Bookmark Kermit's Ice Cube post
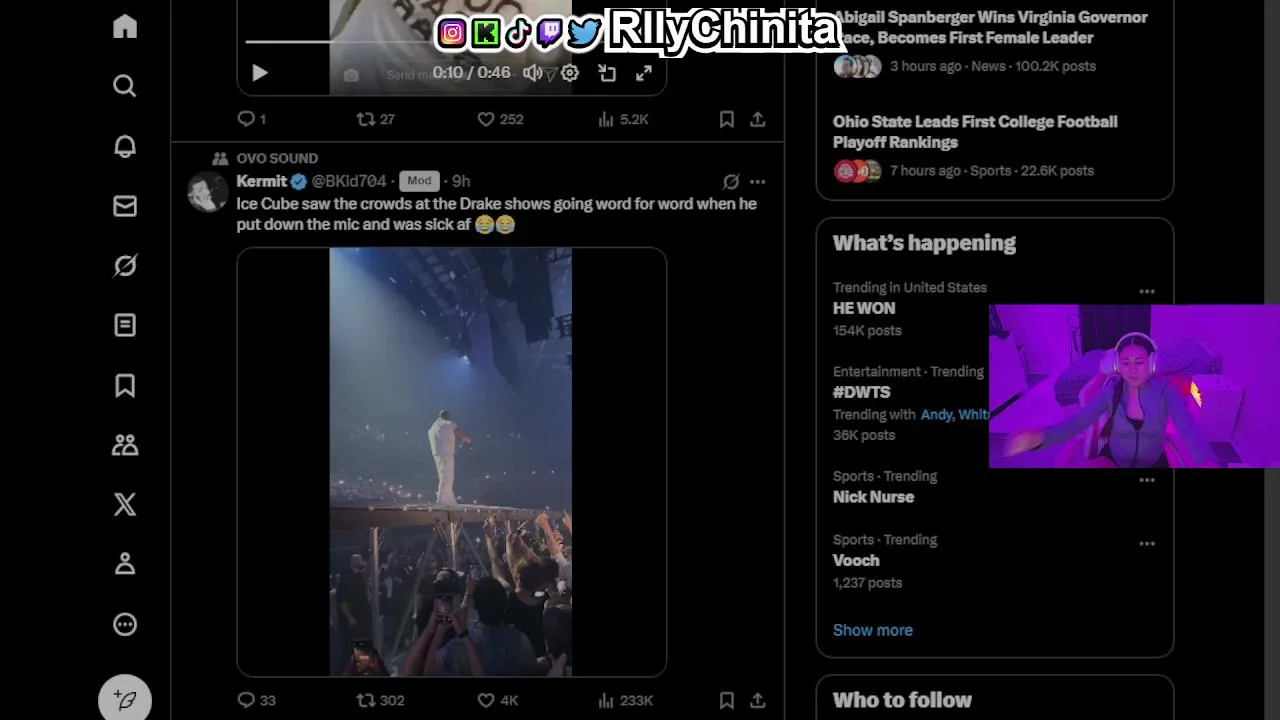The image size is (1280, 720). click(x=727, y=700)
